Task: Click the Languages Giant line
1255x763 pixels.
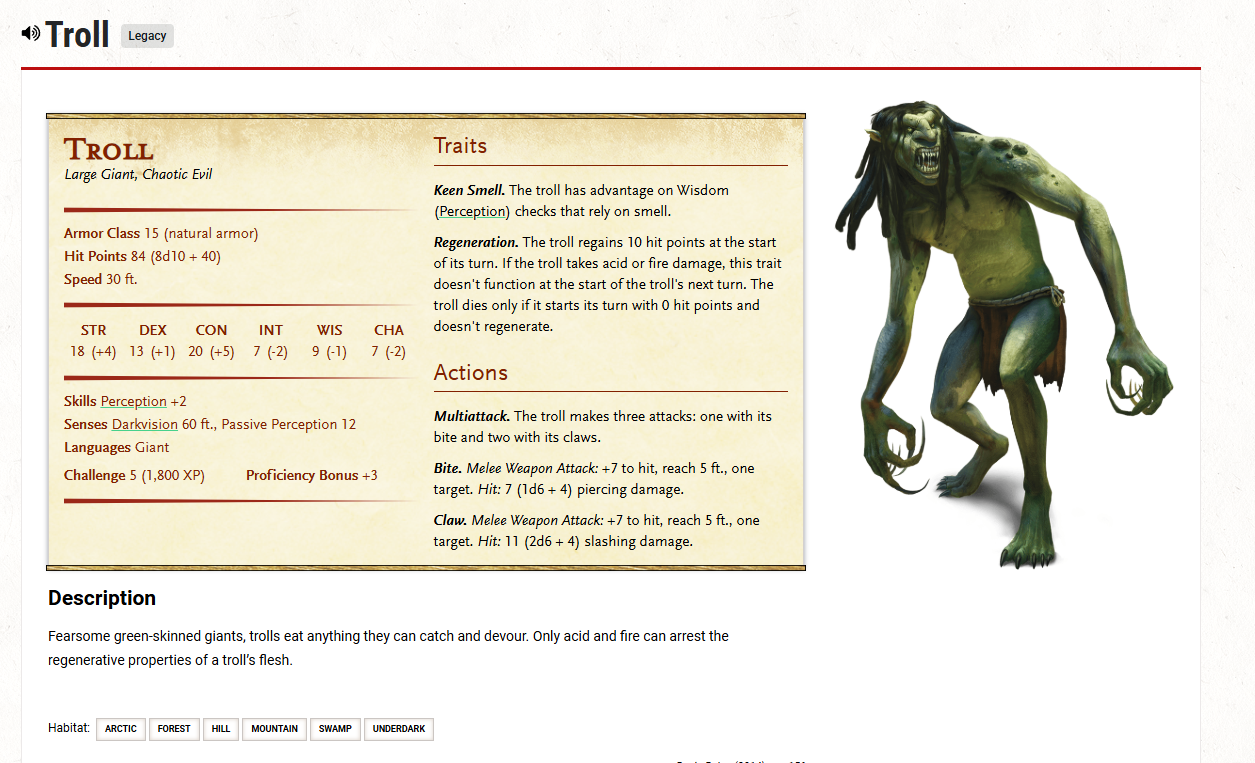Action: click(117, 447)
